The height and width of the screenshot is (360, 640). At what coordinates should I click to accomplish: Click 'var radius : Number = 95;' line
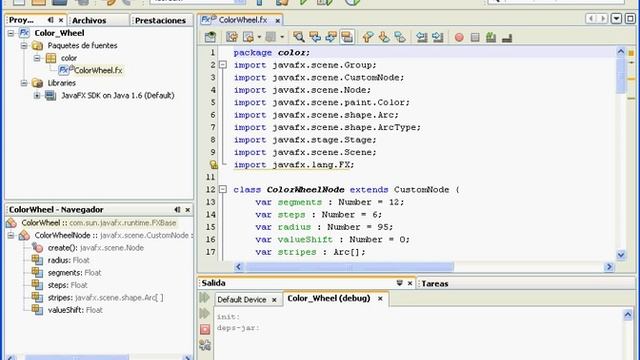pos(324,227)
